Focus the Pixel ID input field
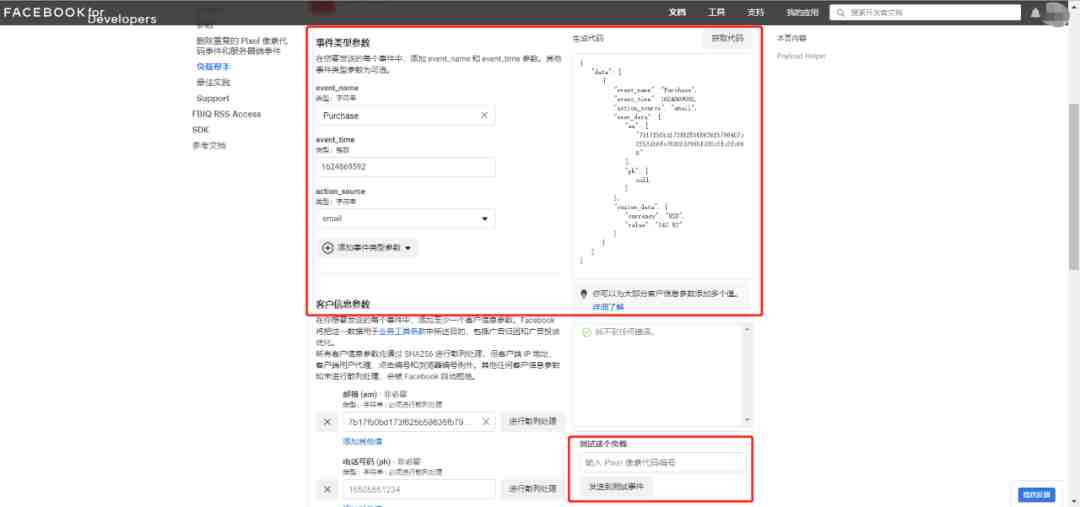Viewport: 1080px width, 507px height. 663,462
